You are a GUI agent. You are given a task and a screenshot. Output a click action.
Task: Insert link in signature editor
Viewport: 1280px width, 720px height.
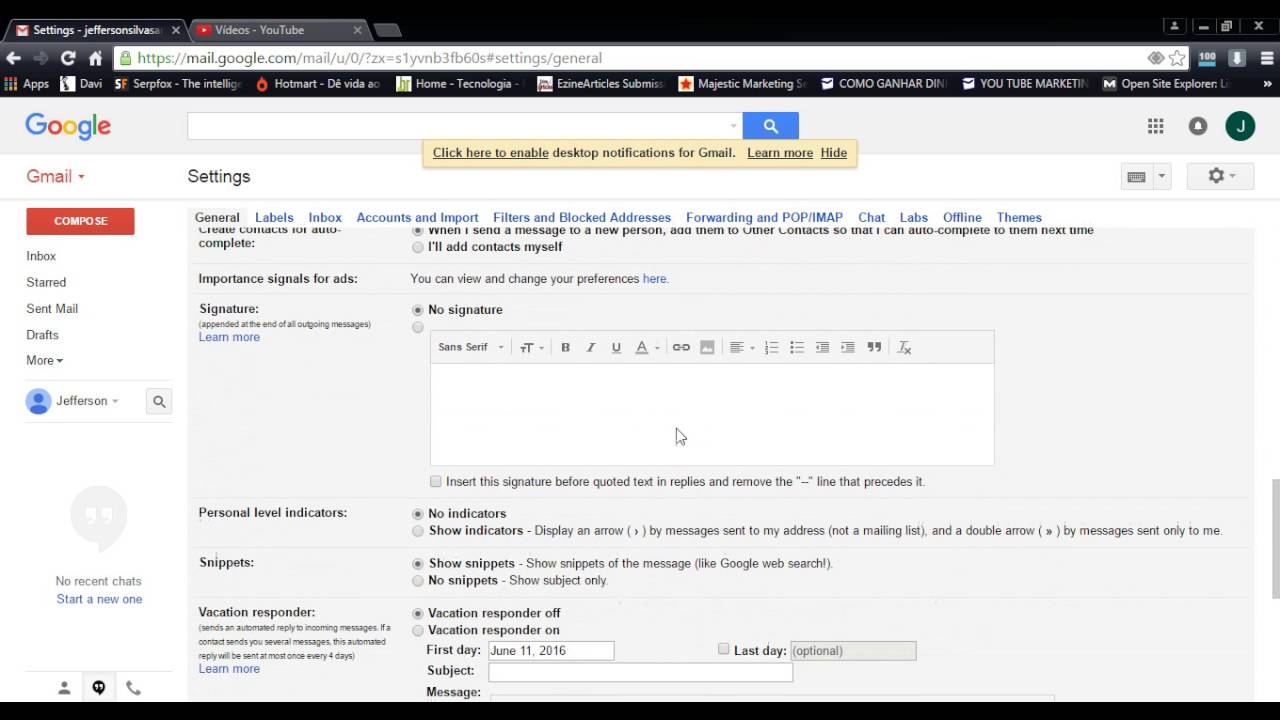click(x=681, y=347)
